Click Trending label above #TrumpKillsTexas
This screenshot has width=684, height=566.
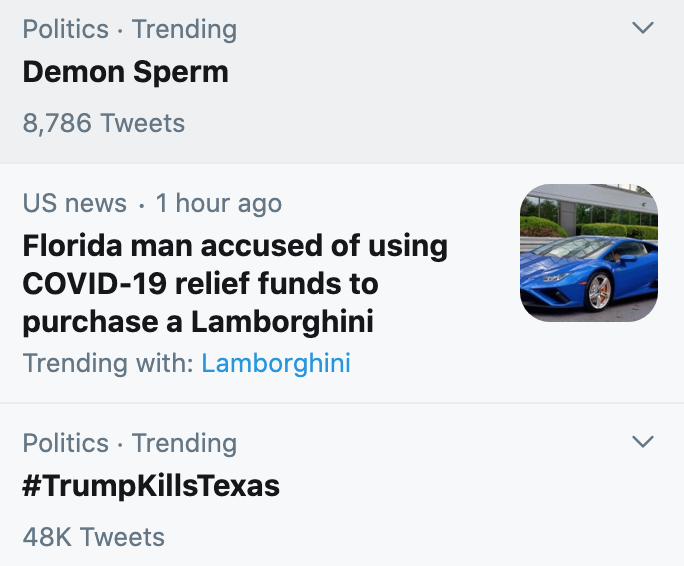[185, 444]
